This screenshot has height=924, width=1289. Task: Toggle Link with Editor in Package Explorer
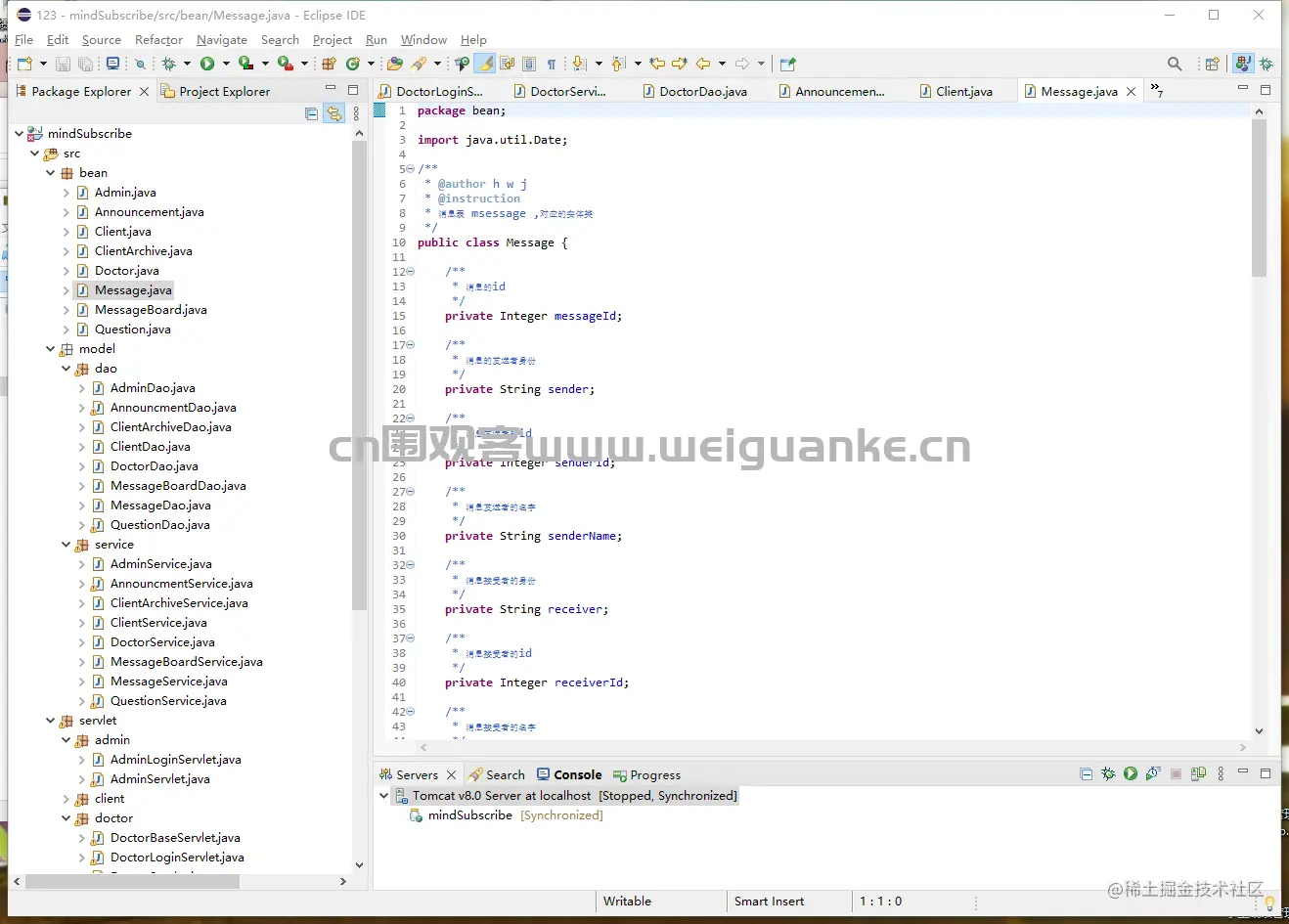coord(334,113)
